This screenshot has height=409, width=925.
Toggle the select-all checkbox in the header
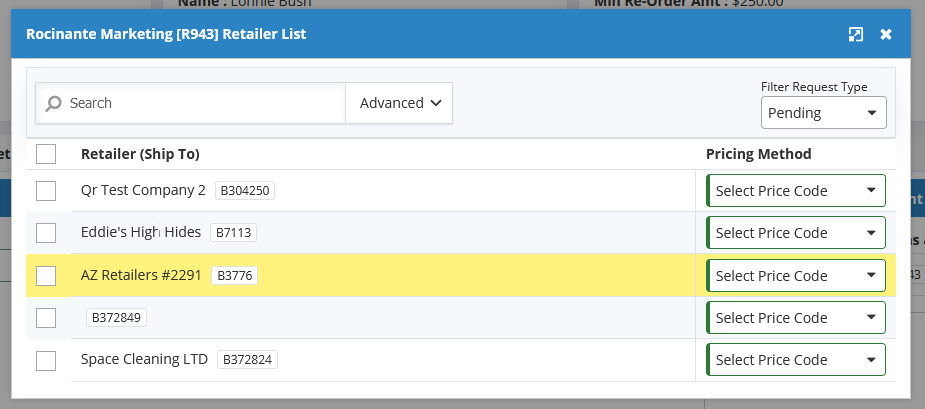46,154
